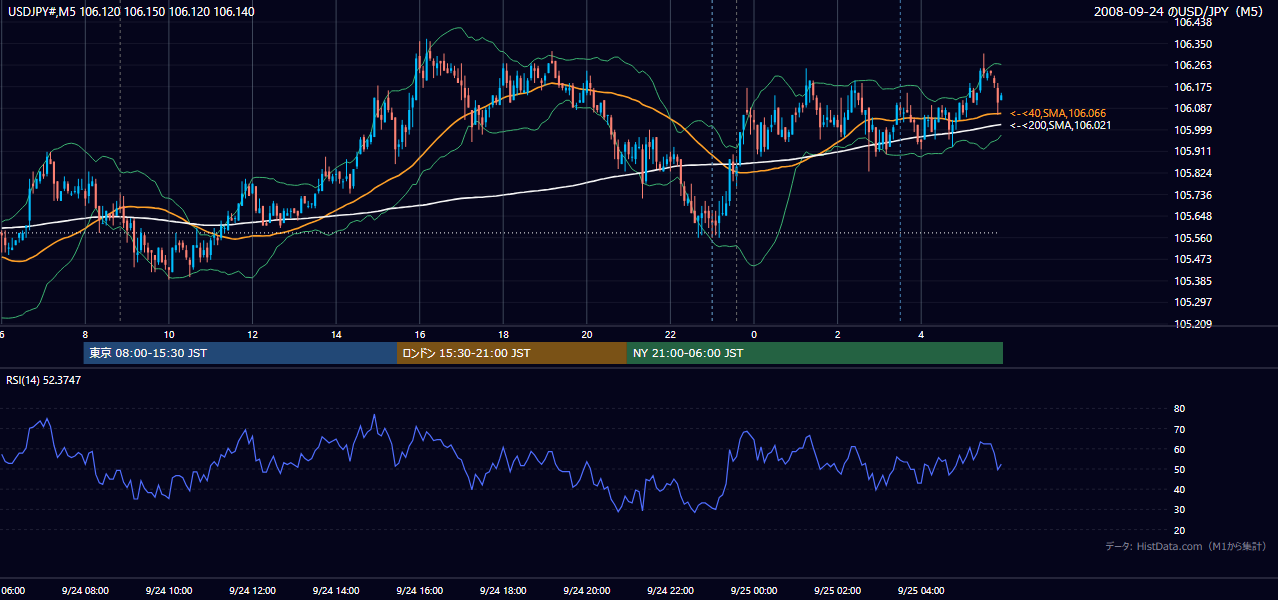Click RSI axis level 40

click(1179, 489)
